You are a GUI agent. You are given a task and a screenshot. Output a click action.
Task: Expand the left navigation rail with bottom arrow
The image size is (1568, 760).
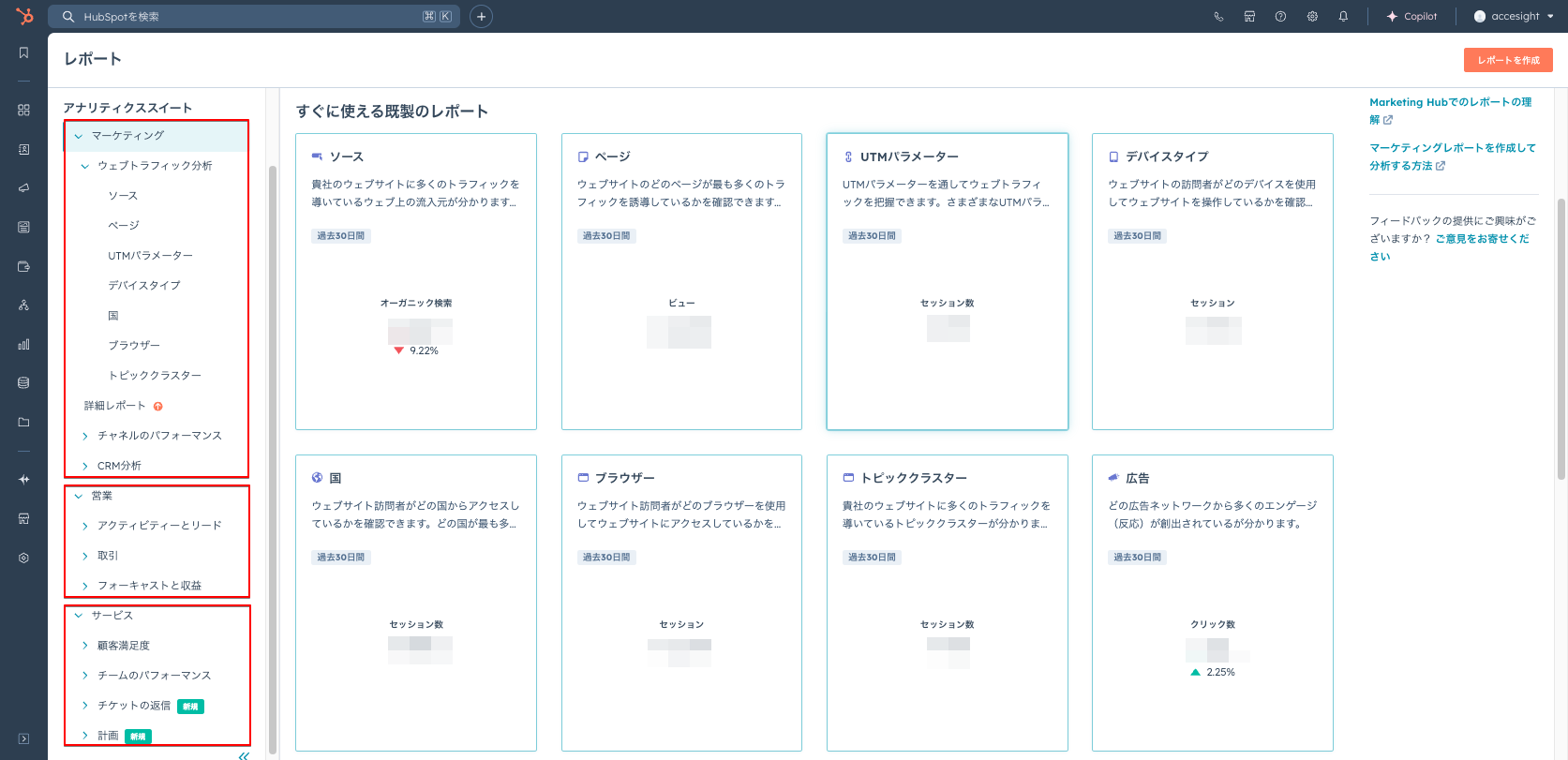pos(23,738)
